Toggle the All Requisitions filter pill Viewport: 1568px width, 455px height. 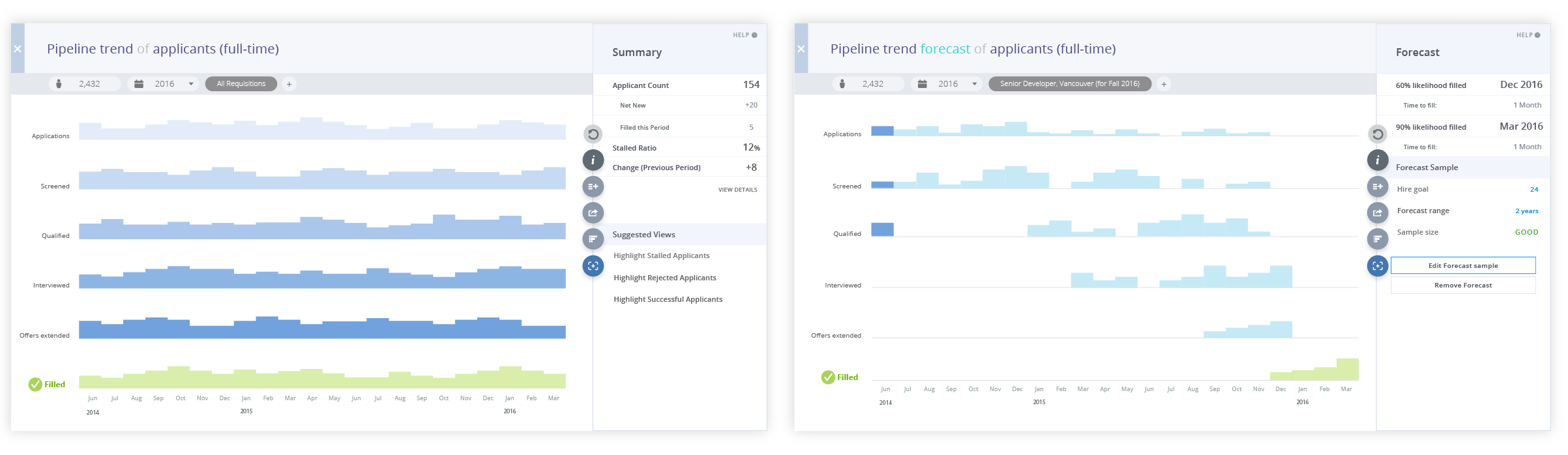(241, 84)
